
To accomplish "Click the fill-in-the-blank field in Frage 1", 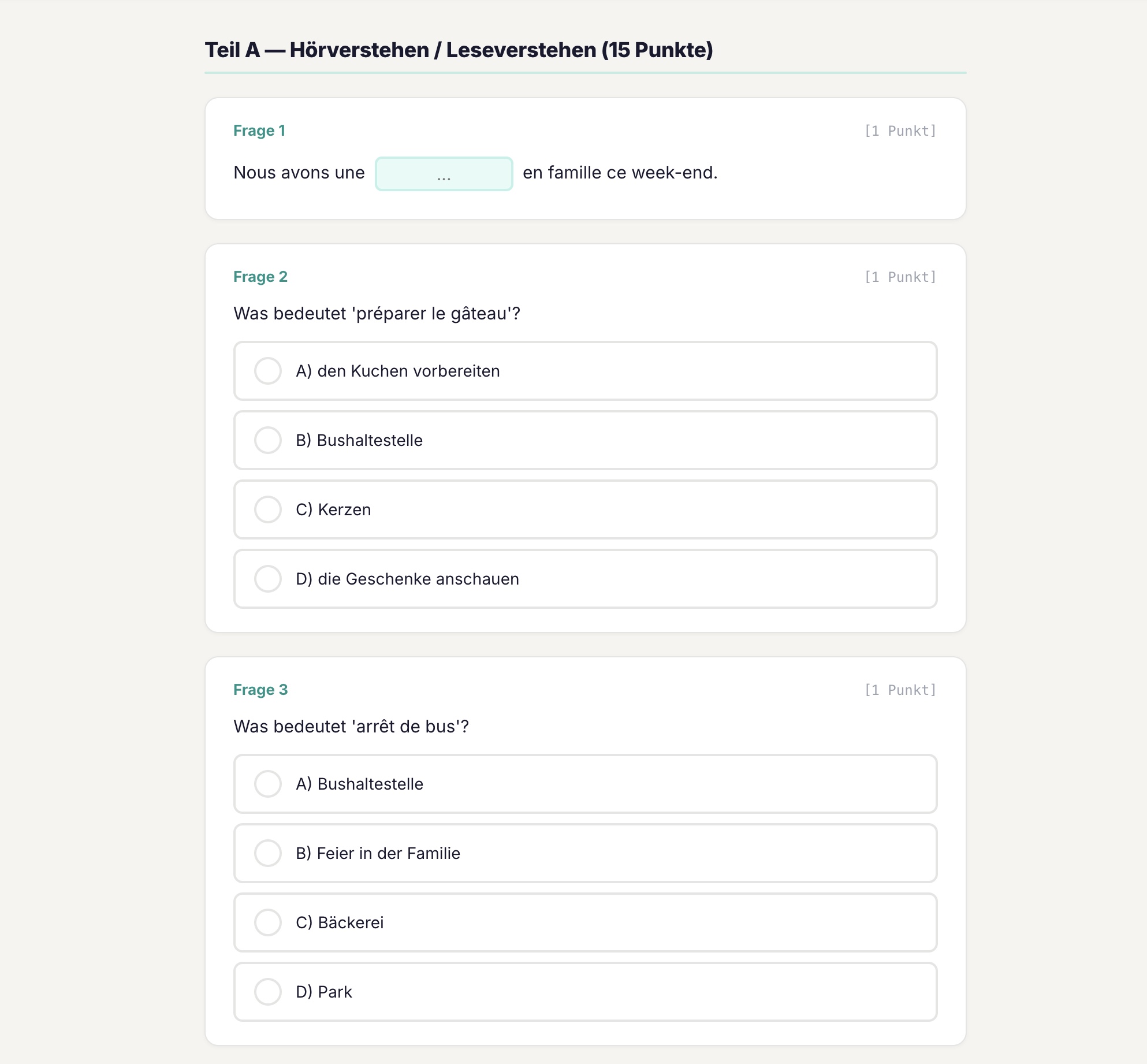I will 444,174.
